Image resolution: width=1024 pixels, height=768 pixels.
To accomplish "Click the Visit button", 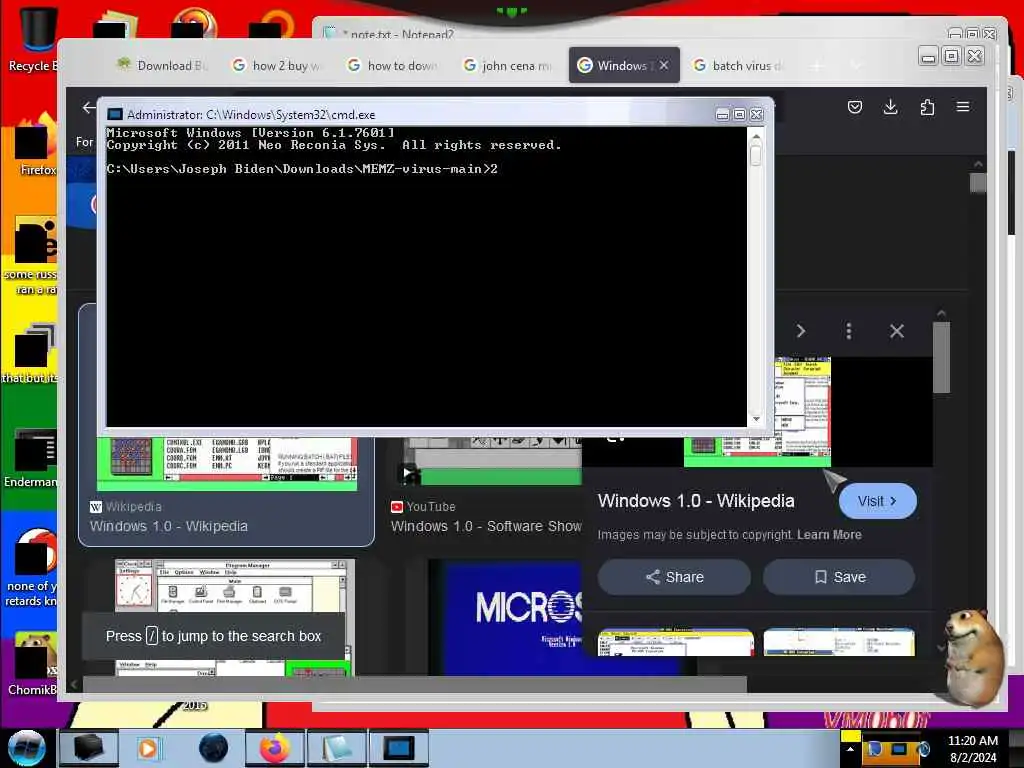I will pos(877,501).
